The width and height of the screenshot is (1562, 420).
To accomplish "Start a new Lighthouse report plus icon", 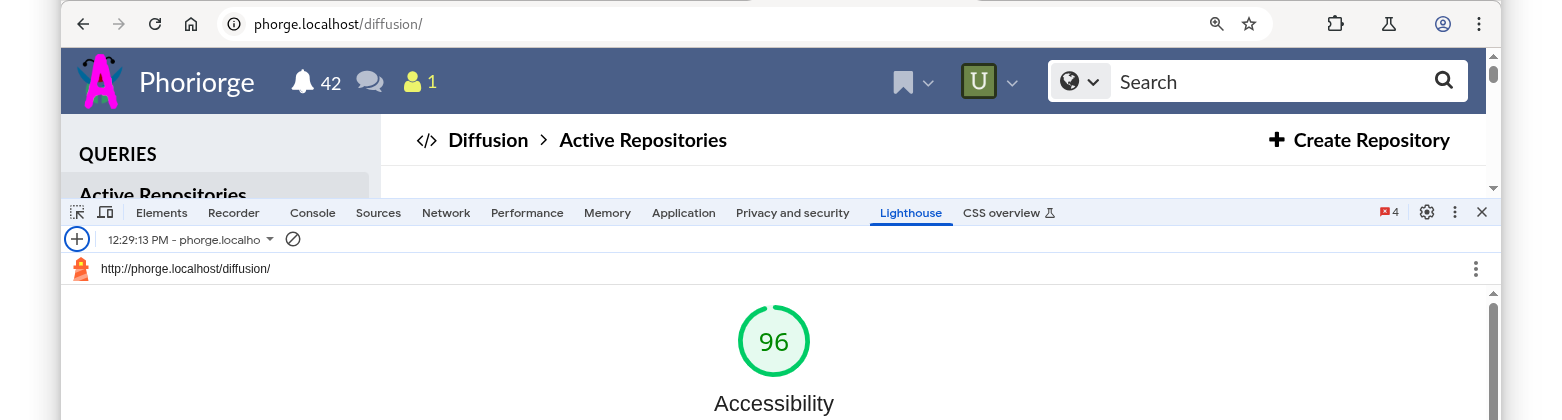I will 77,240.
